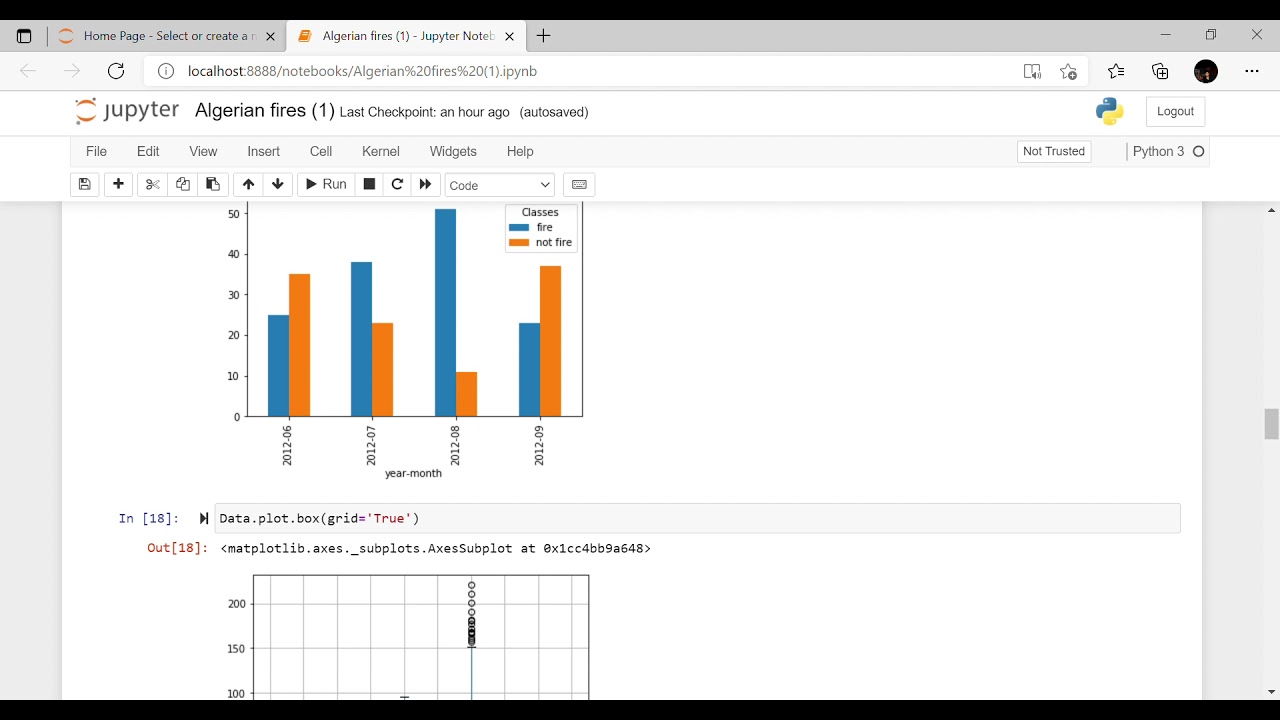Image resolution: width=1280 pixels, height=720 pixels.
Task: Open the browser profile avatar
Action: click(x=1206, y=71)
